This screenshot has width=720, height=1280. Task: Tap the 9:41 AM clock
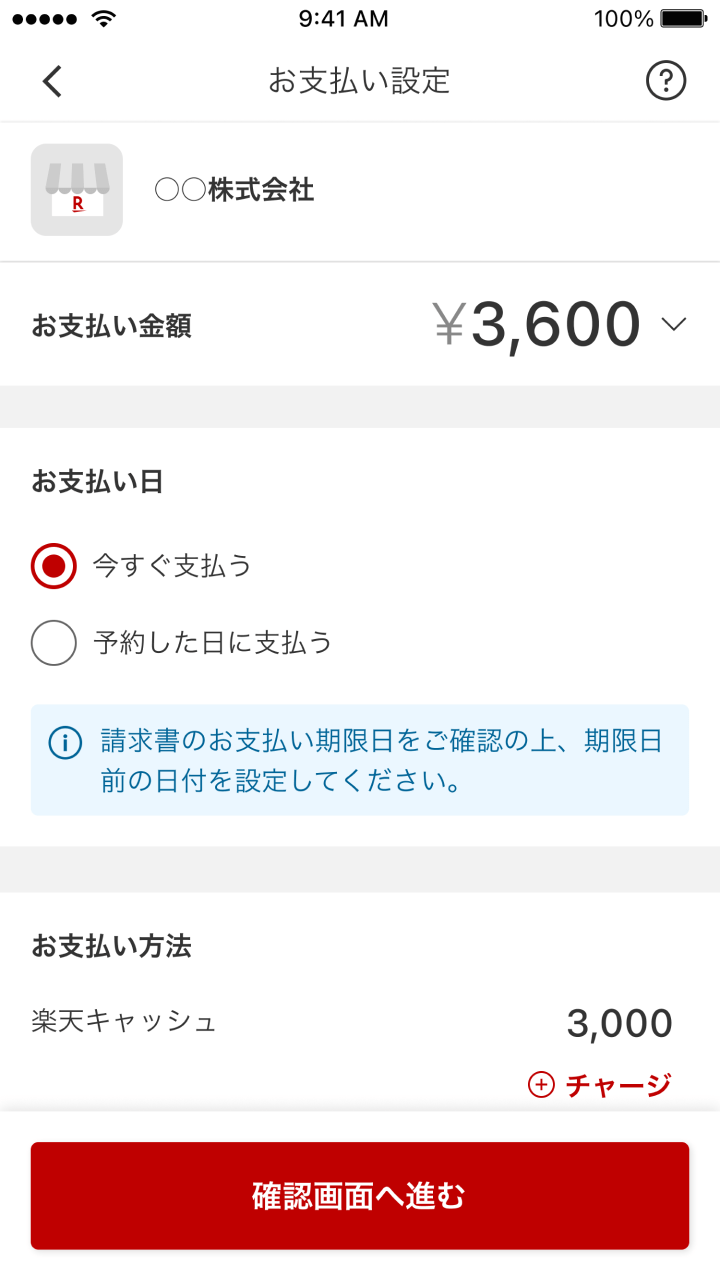[343, 19]
